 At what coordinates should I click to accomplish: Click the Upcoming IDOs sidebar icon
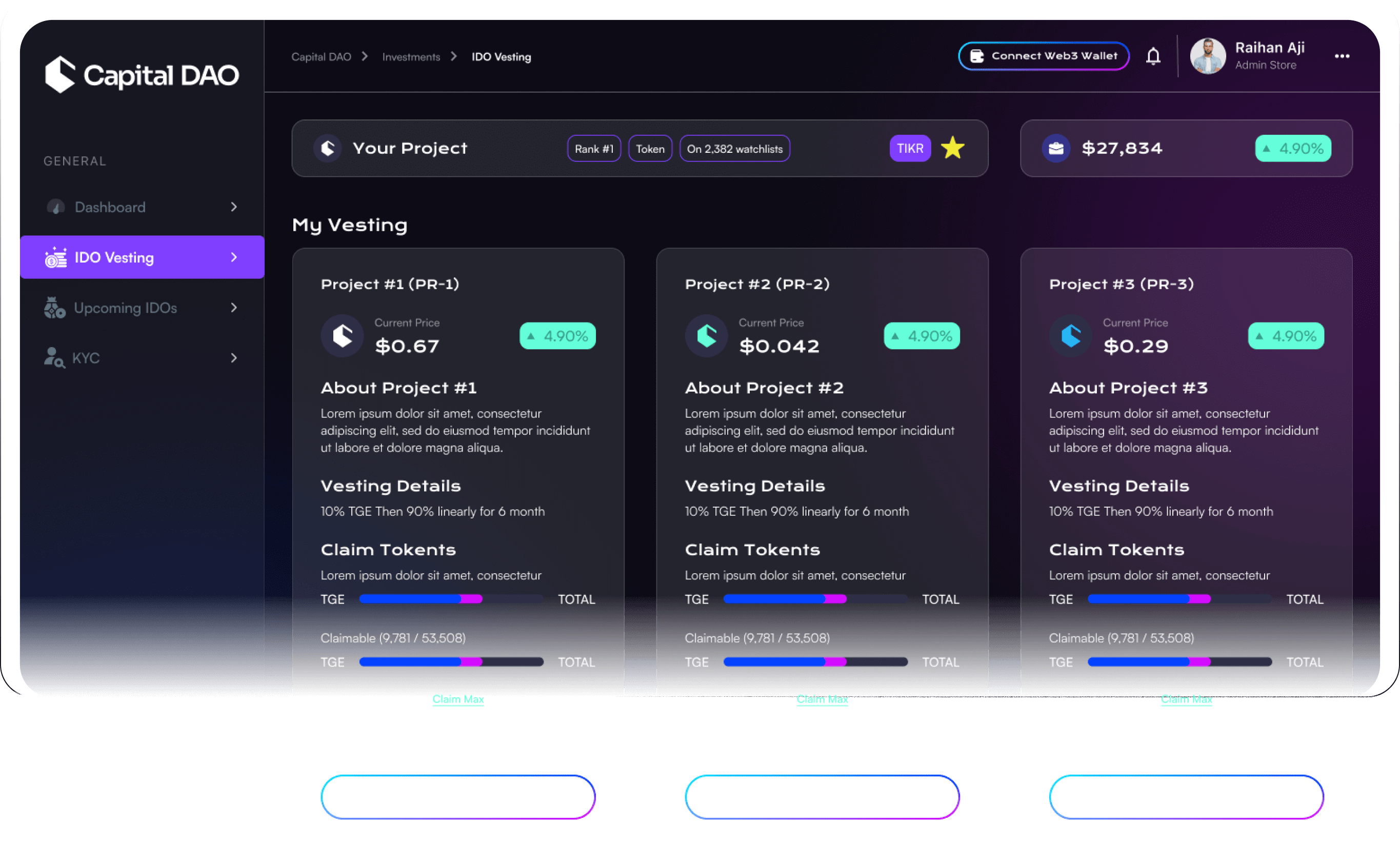point(55,308)
